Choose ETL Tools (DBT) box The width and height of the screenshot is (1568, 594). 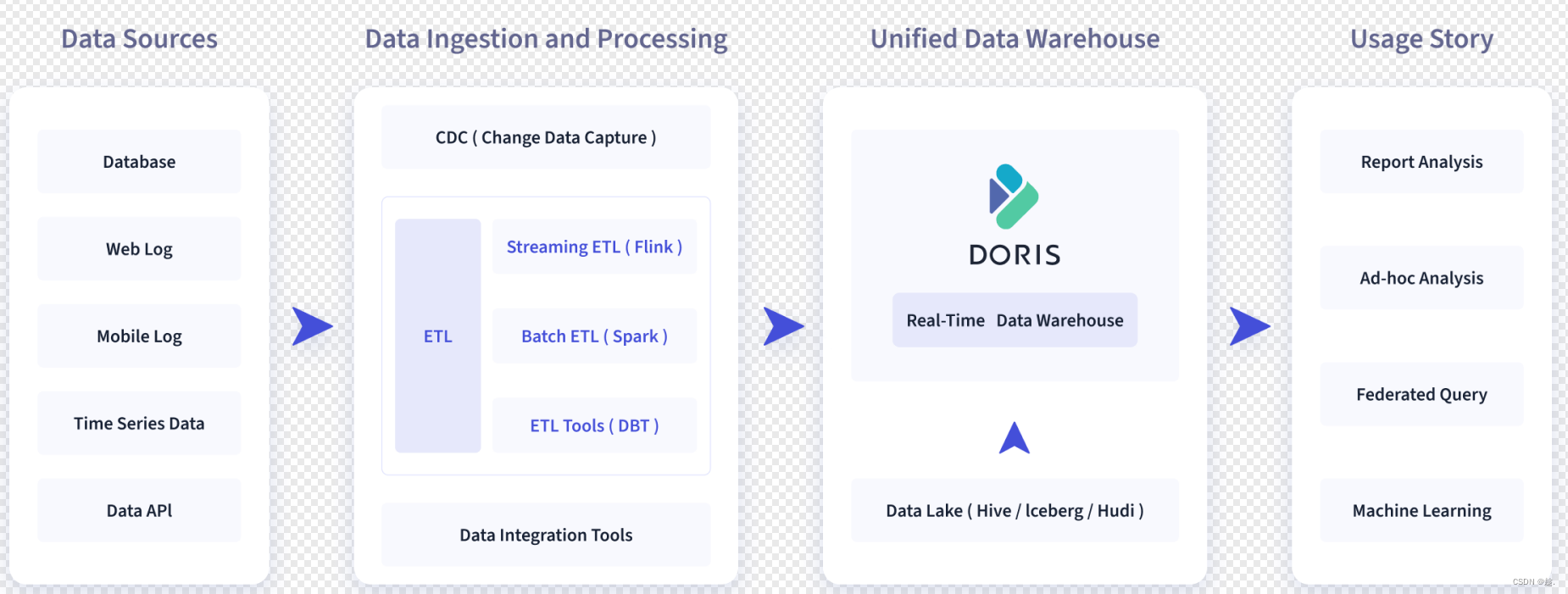pyautogui.click(x=595, y=425)
